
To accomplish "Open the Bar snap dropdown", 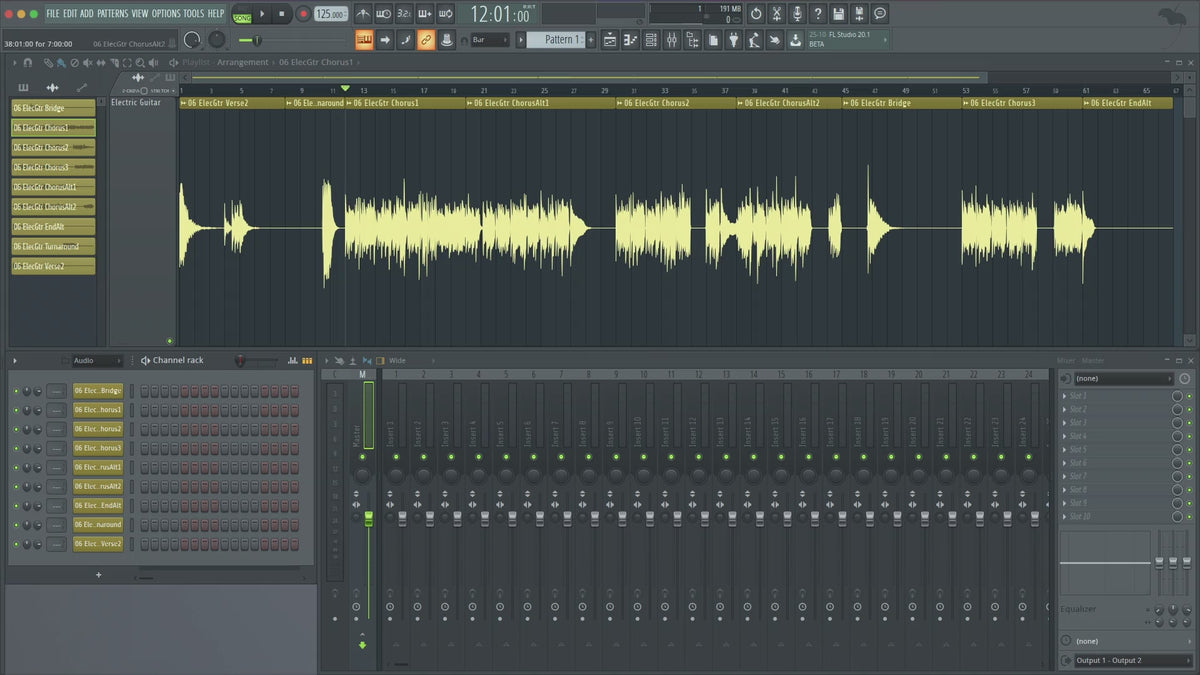I will click(490, 40).
